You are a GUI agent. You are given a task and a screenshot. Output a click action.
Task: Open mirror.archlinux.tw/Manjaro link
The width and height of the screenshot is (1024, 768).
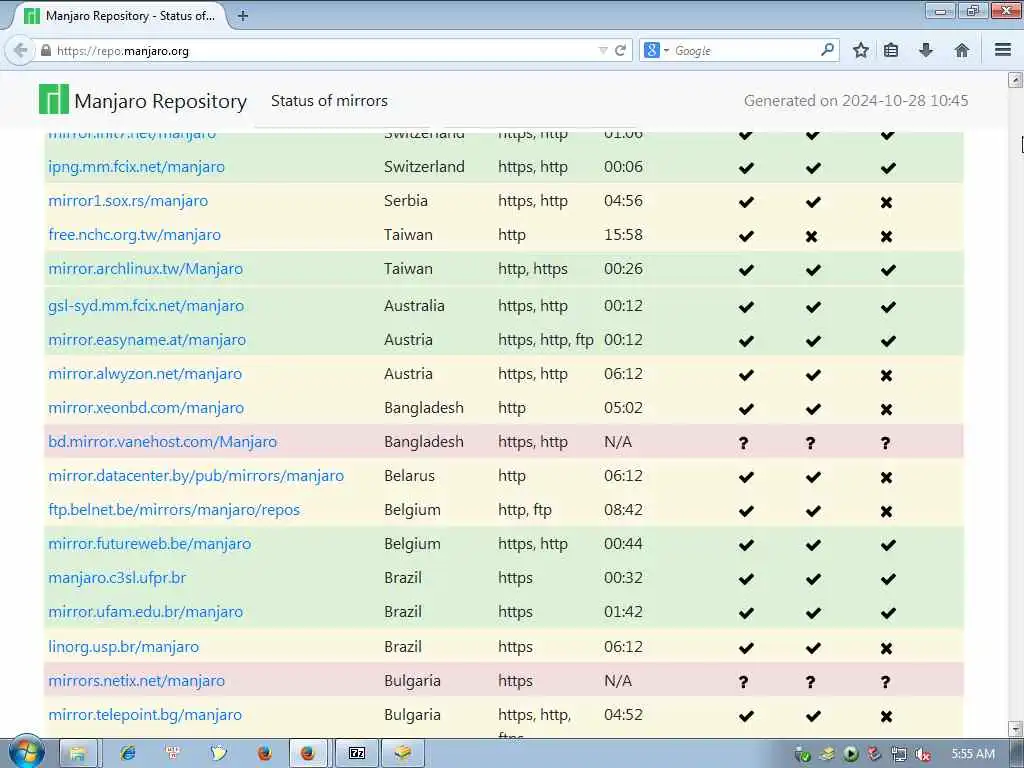[x=146, y=268]
